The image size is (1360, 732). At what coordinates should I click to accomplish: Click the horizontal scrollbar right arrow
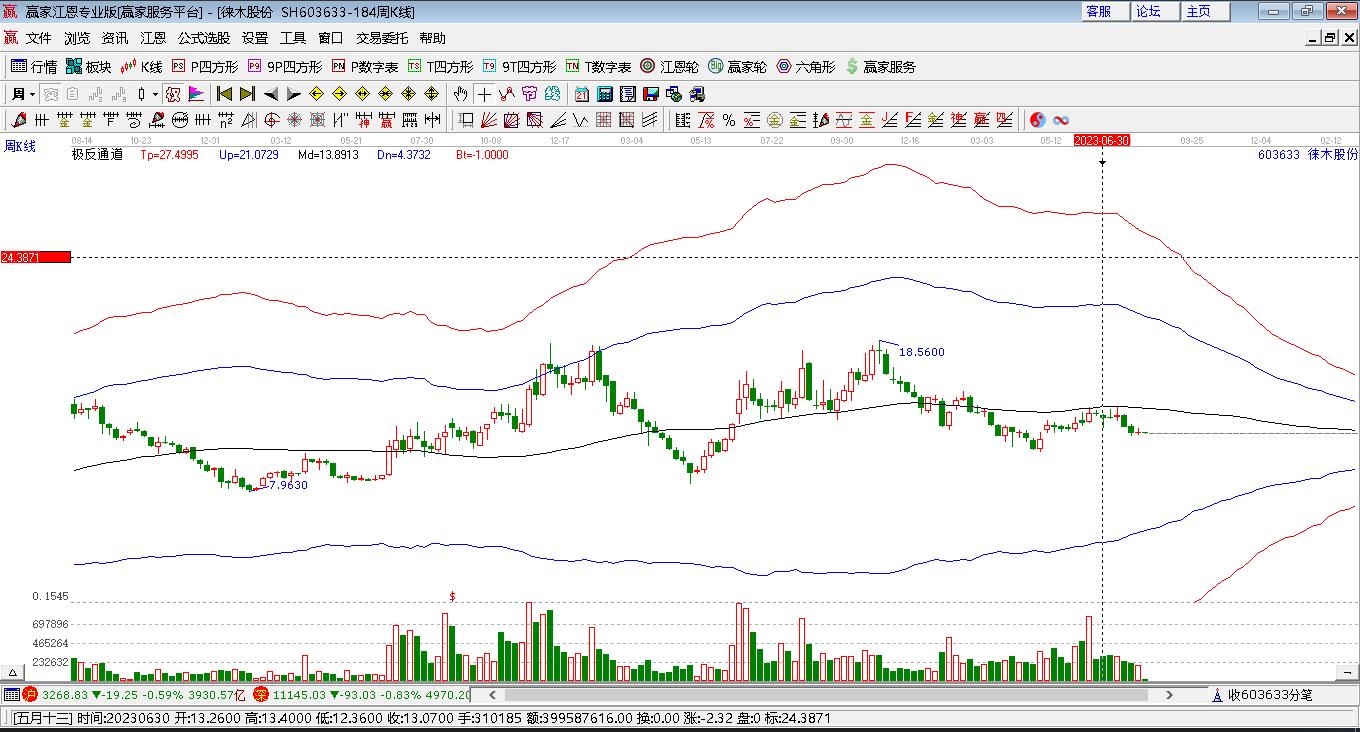pos(1169,694)
